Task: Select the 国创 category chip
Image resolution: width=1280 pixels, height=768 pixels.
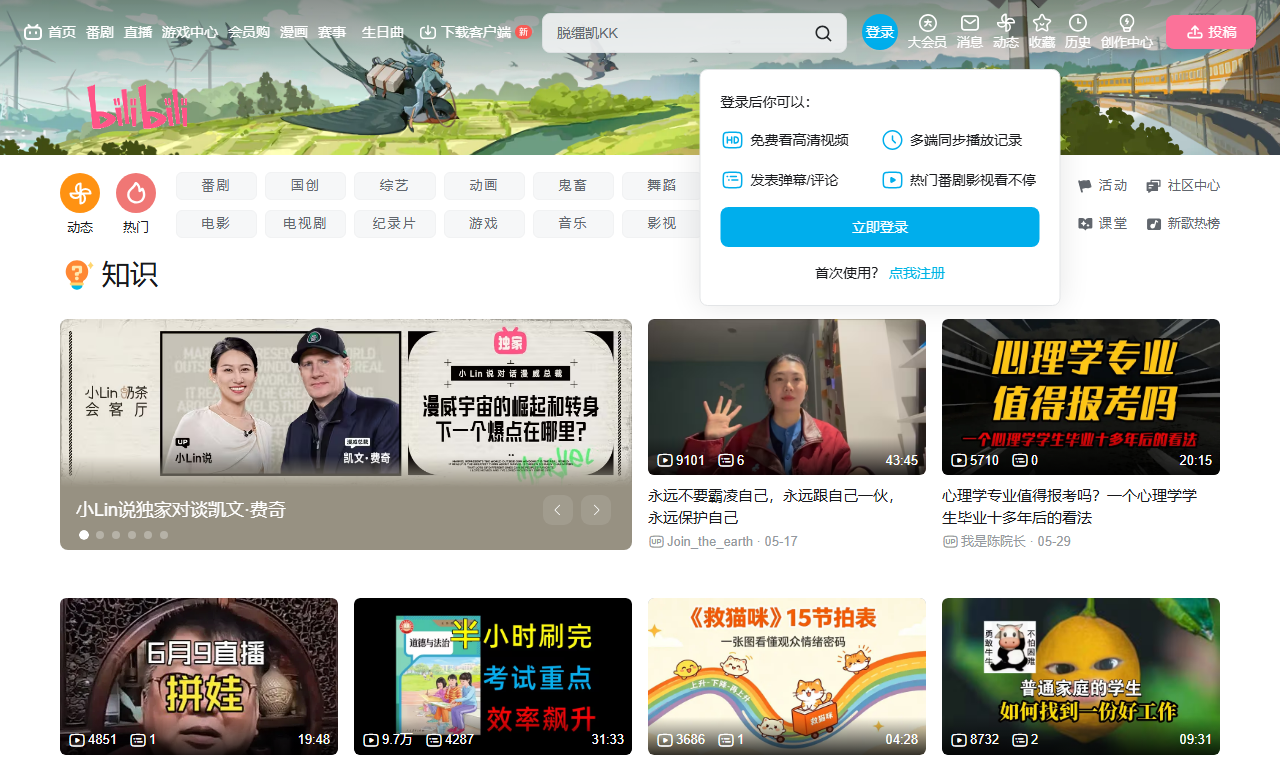Action: tap(305, 186)
